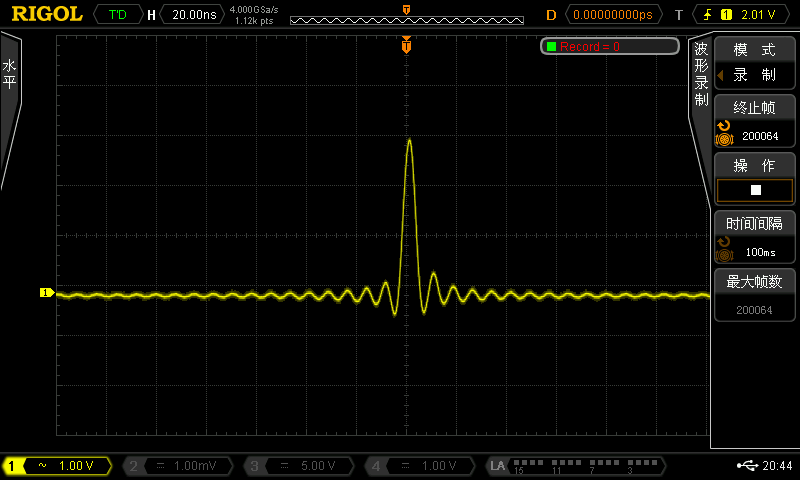Click the arrow beside 录制
This screenshot has width=800, height=480.
coord(720,75)
